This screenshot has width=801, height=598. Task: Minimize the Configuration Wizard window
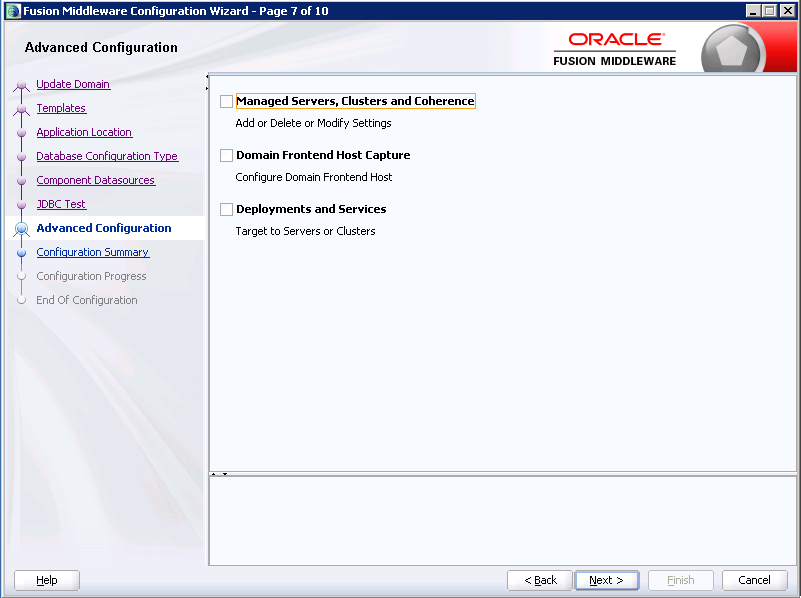pos(752,11)
